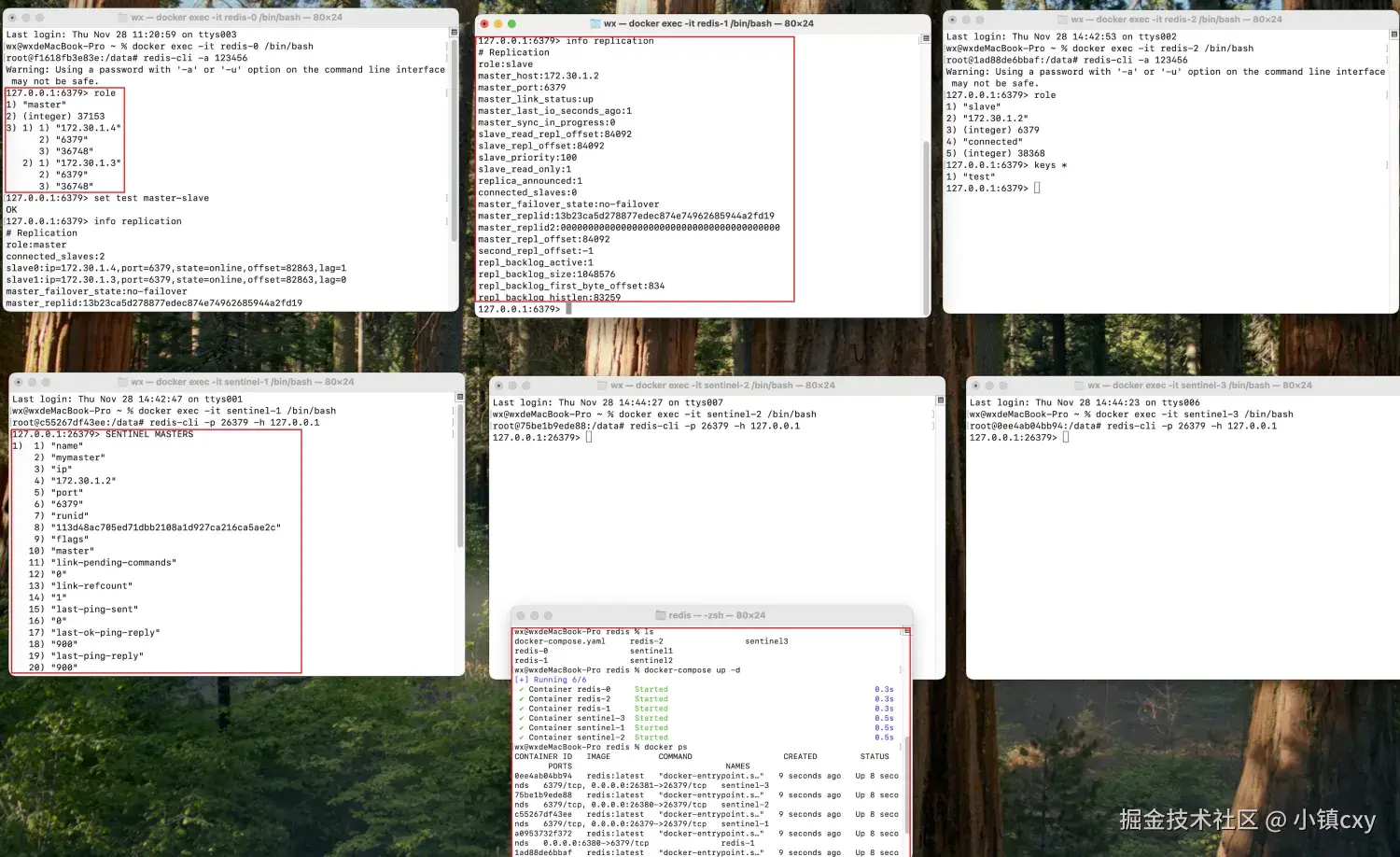Click split-pane icon in sentinel-2 window
The height and width of the screenshot is (857, 1400).
coord(940,400)
